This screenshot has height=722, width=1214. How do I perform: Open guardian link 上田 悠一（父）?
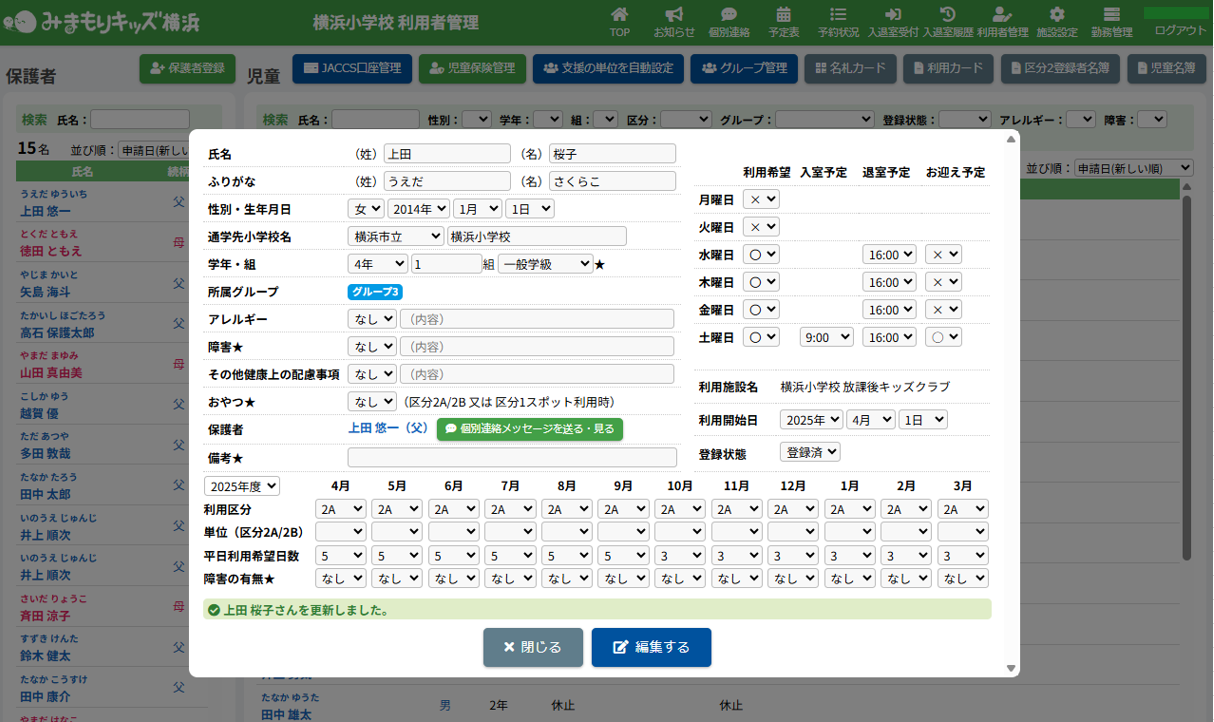click(388, 429)
